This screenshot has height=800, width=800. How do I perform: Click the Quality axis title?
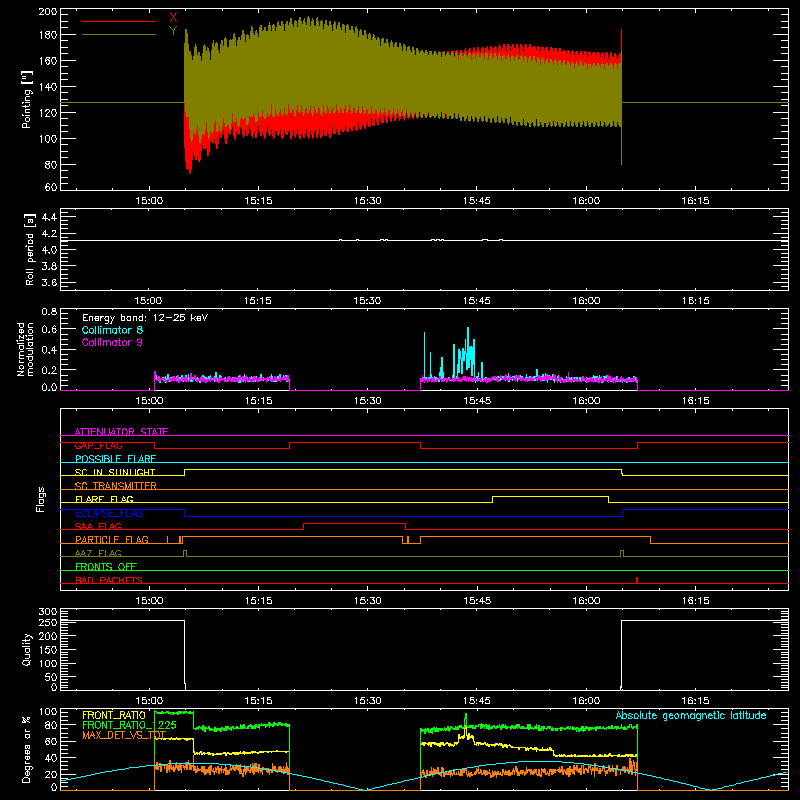click(x=27, y=649)
